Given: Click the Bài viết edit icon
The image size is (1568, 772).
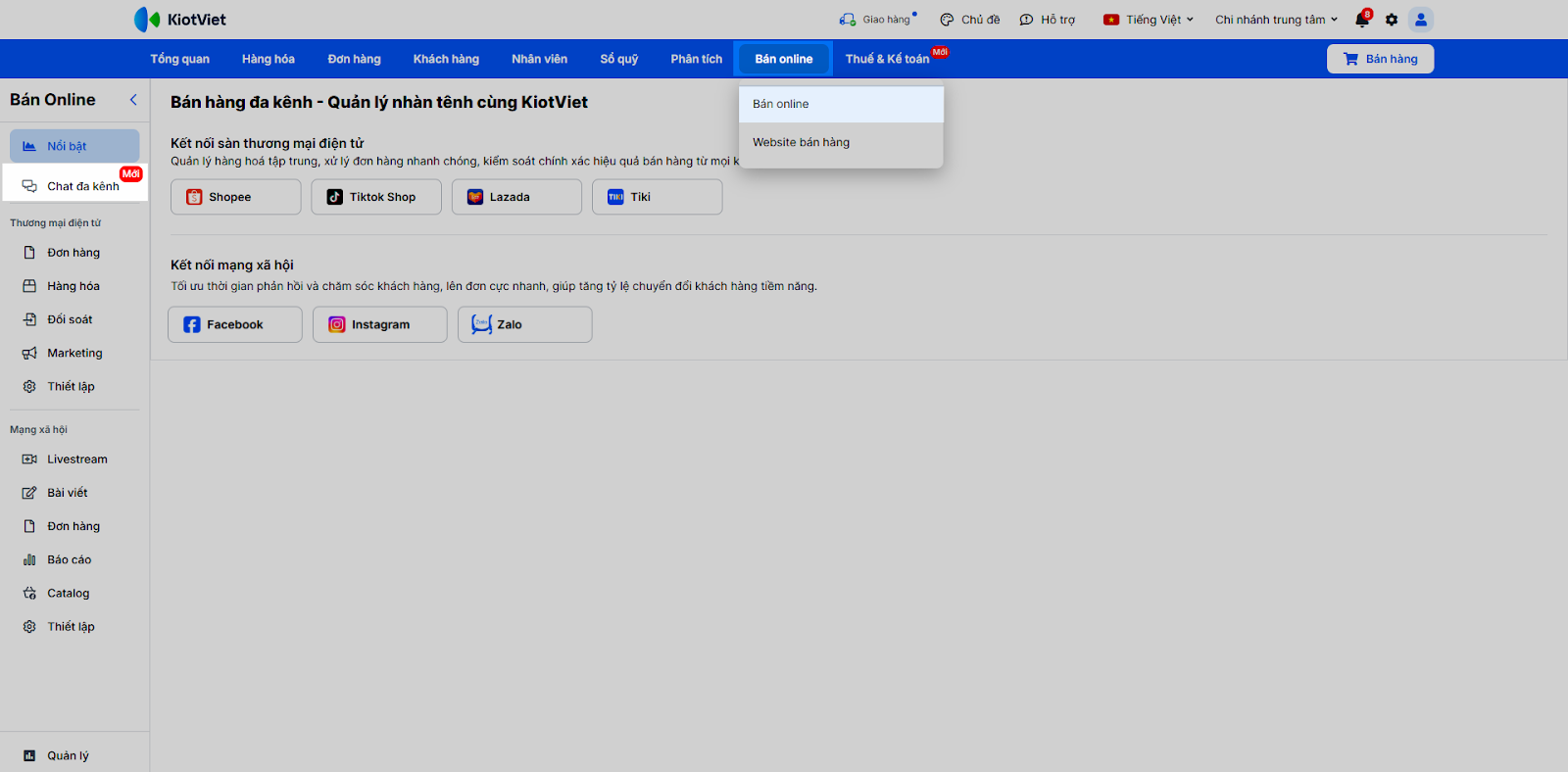Looking at the screenshot, I should point(29,493).
